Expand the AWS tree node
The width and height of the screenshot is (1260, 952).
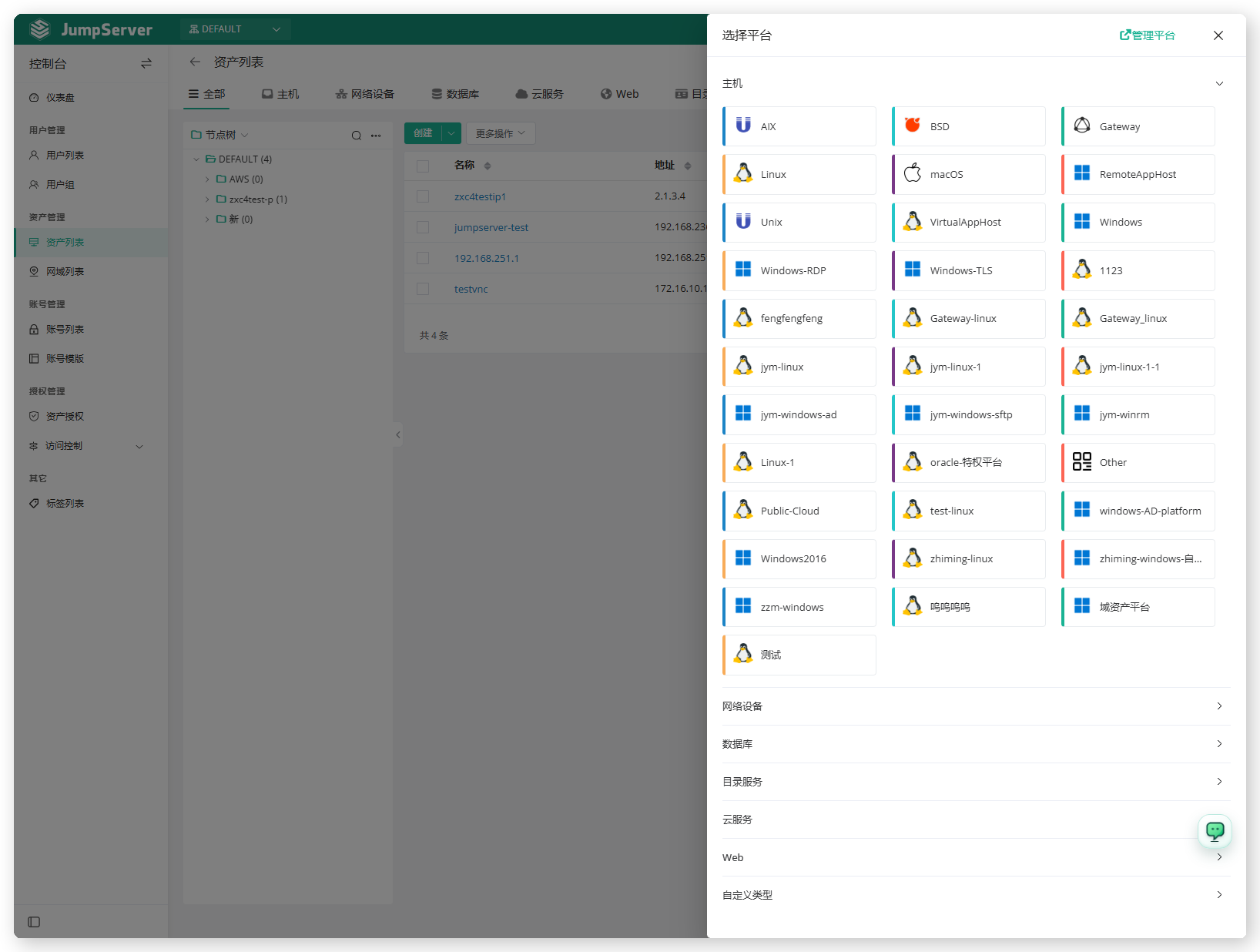[207, 179]
